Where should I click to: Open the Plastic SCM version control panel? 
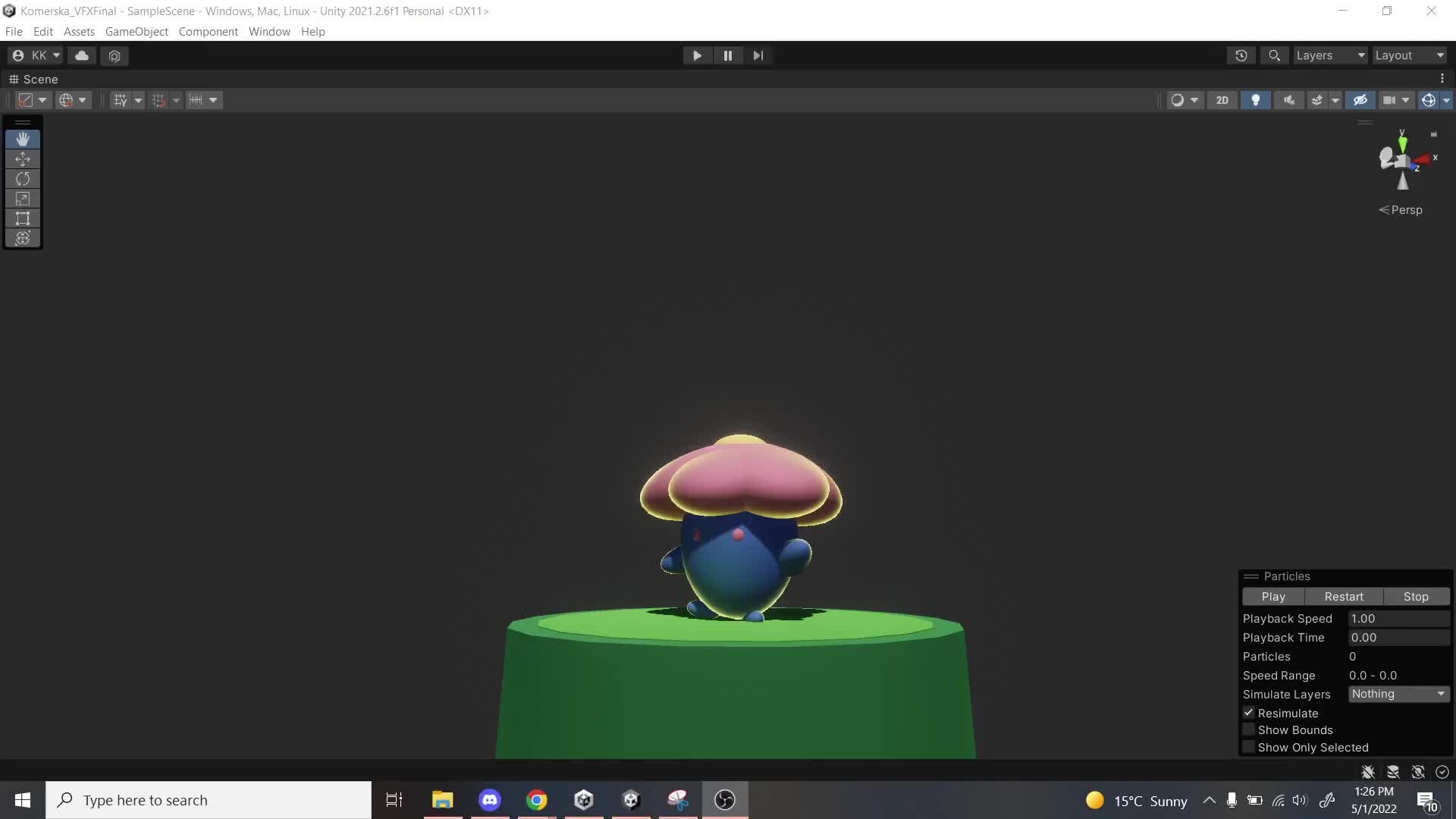115,55
